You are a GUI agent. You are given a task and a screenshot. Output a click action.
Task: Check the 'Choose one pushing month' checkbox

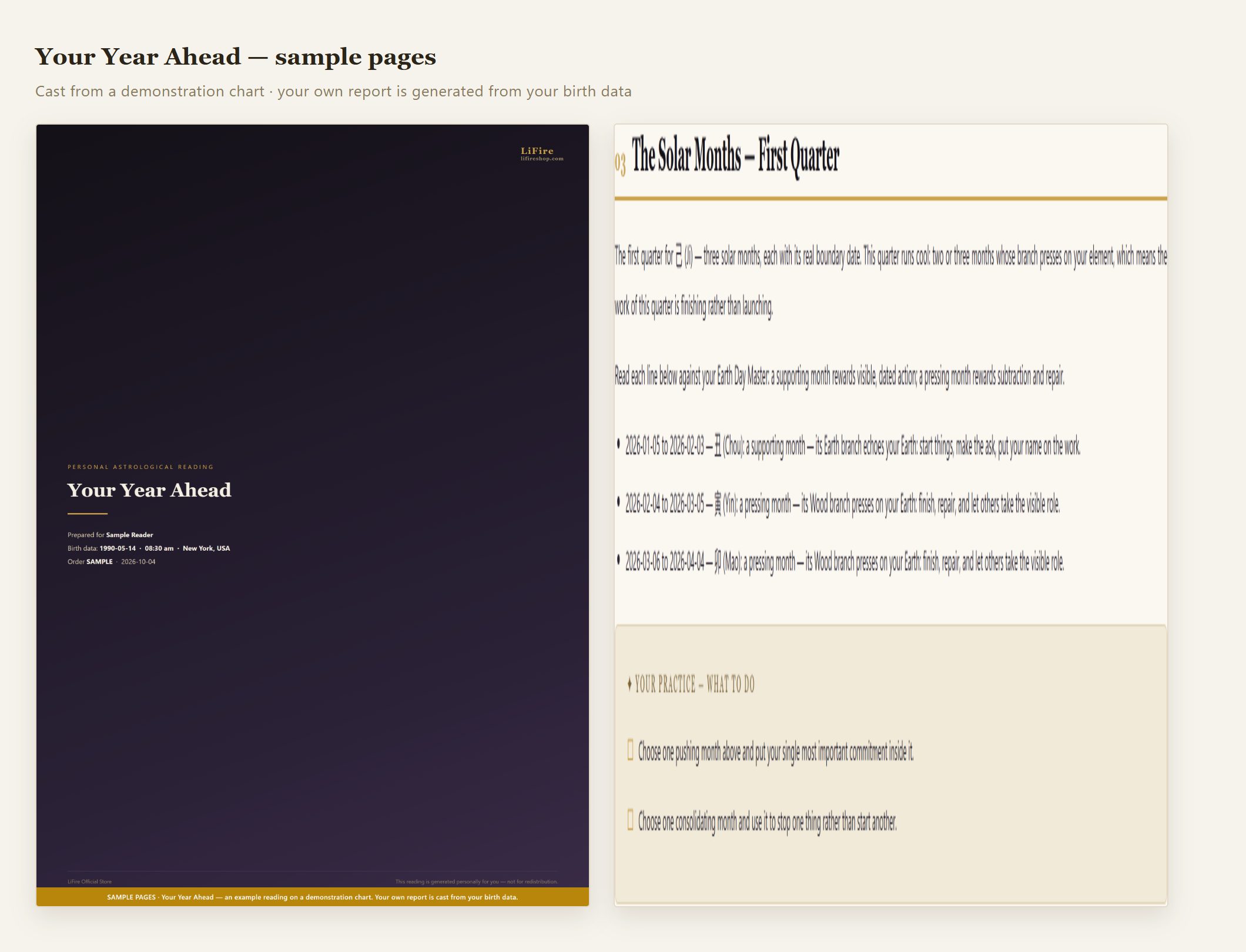[630, 750]
